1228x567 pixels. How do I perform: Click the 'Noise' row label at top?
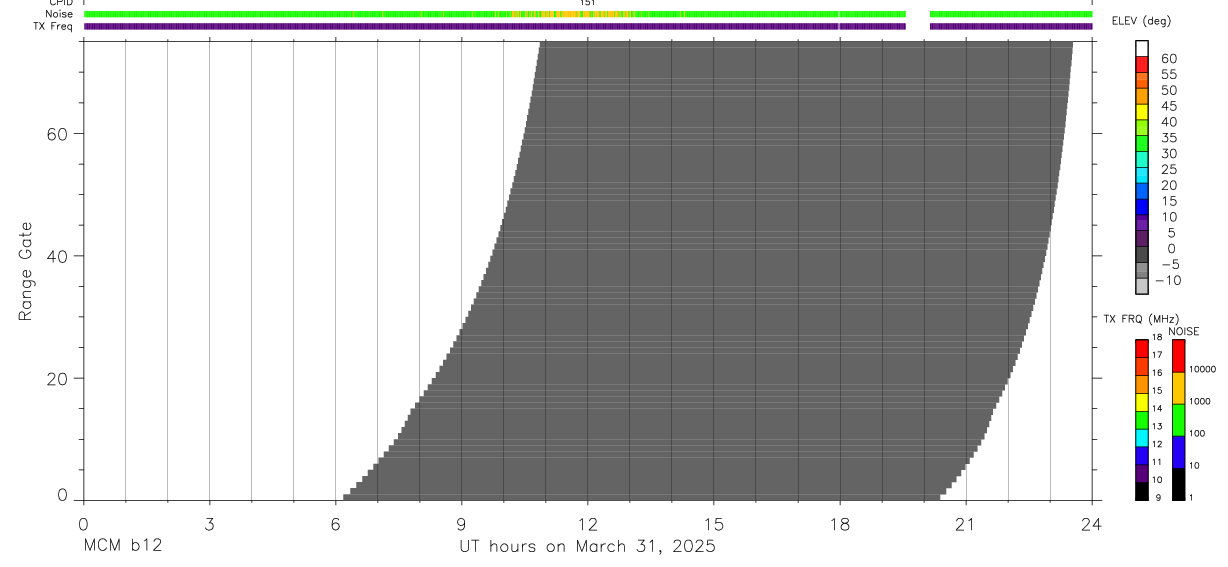60,14
